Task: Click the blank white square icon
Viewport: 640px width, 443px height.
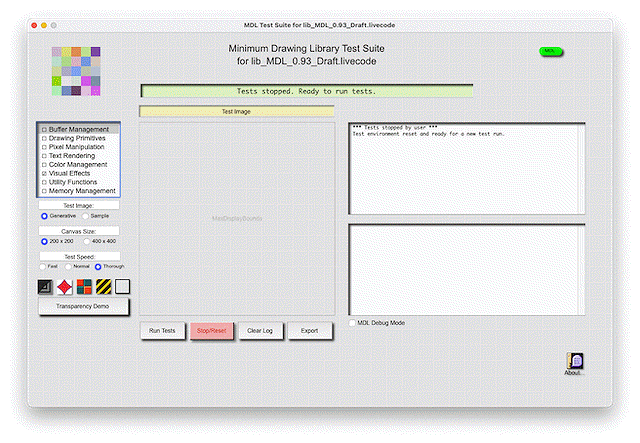Action: tap(122, 287)
